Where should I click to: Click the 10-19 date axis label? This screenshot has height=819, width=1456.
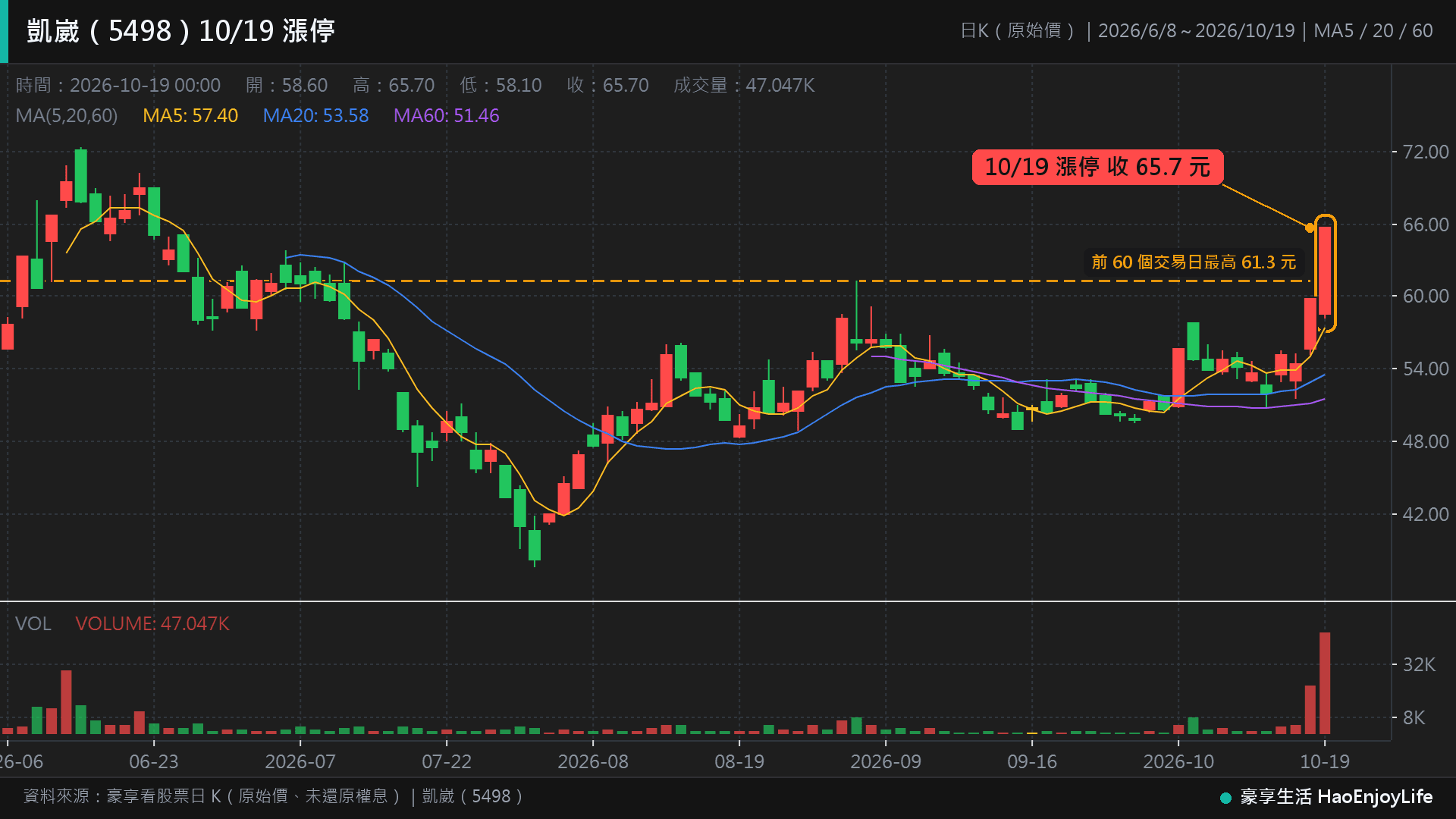1325,761
